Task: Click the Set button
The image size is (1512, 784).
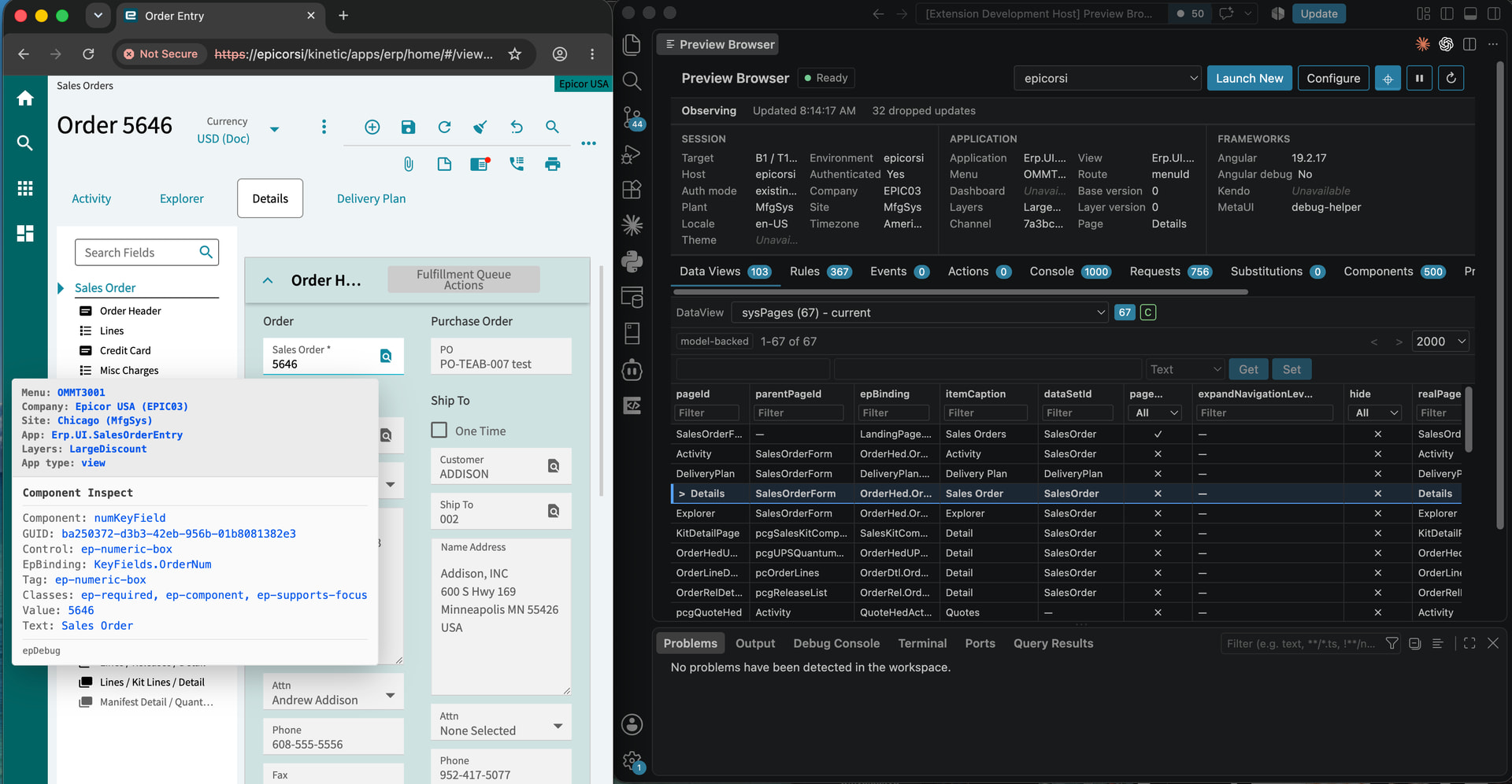Action: 1291,369
